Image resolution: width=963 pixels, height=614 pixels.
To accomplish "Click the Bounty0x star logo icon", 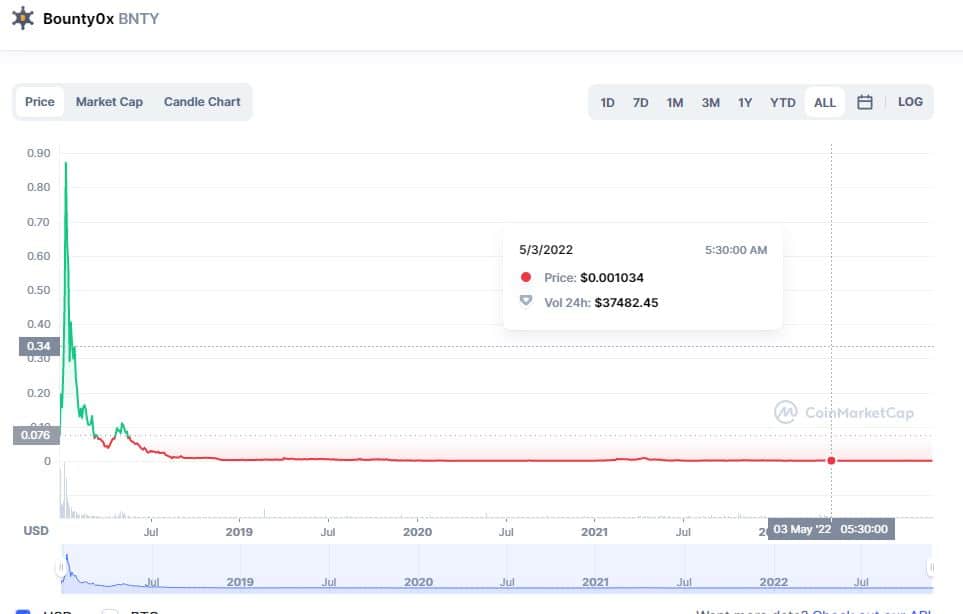I will coord(23,18).
